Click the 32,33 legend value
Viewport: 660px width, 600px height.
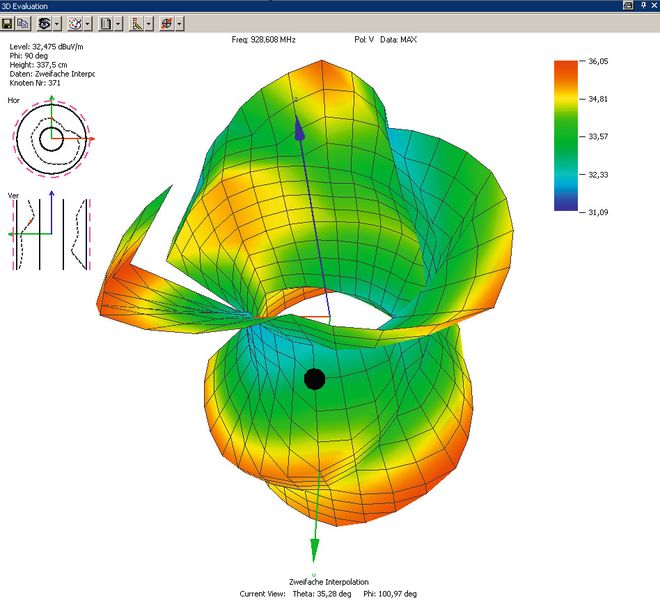tap(598, 175)
